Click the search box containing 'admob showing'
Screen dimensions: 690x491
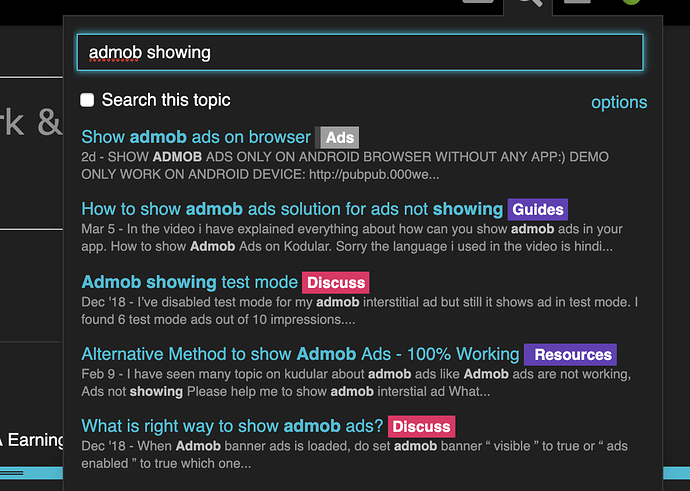point(360,52)
